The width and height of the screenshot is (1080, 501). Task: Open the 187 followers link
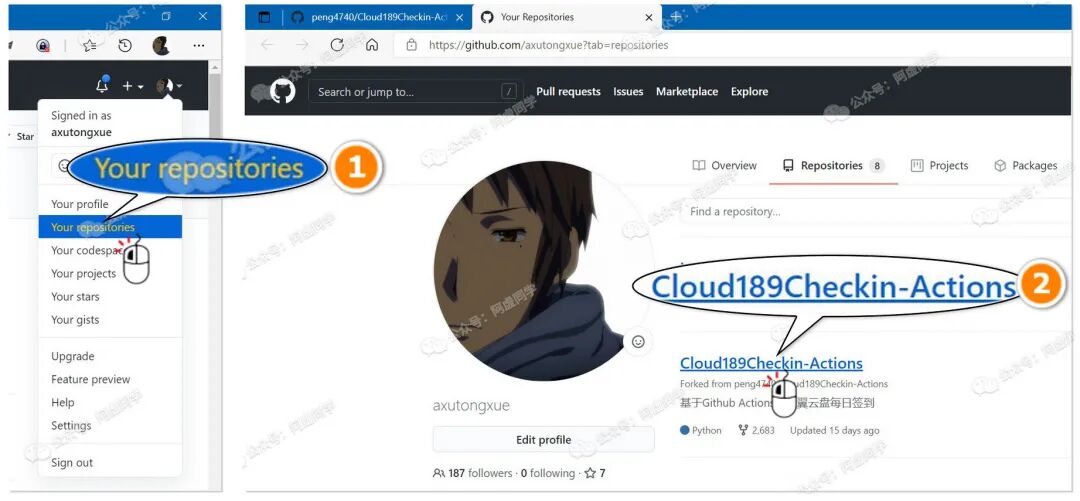pyautogui.click(x=472, y=473)
